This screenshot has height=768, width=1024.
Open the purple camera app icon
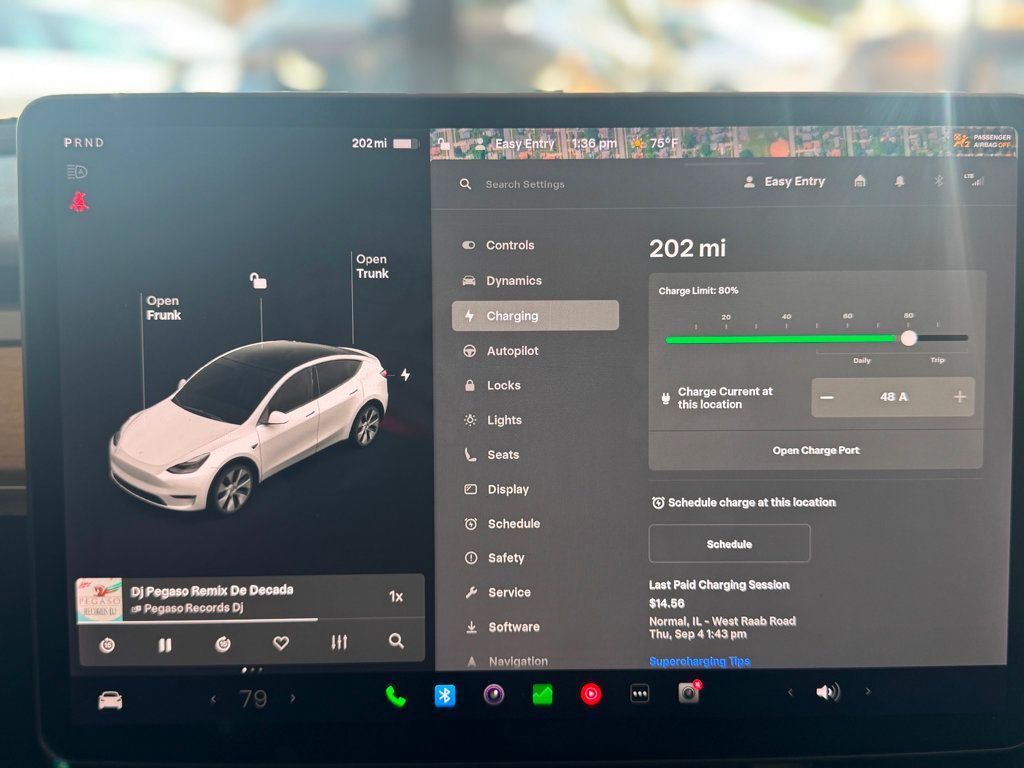(x=494, y=694)
